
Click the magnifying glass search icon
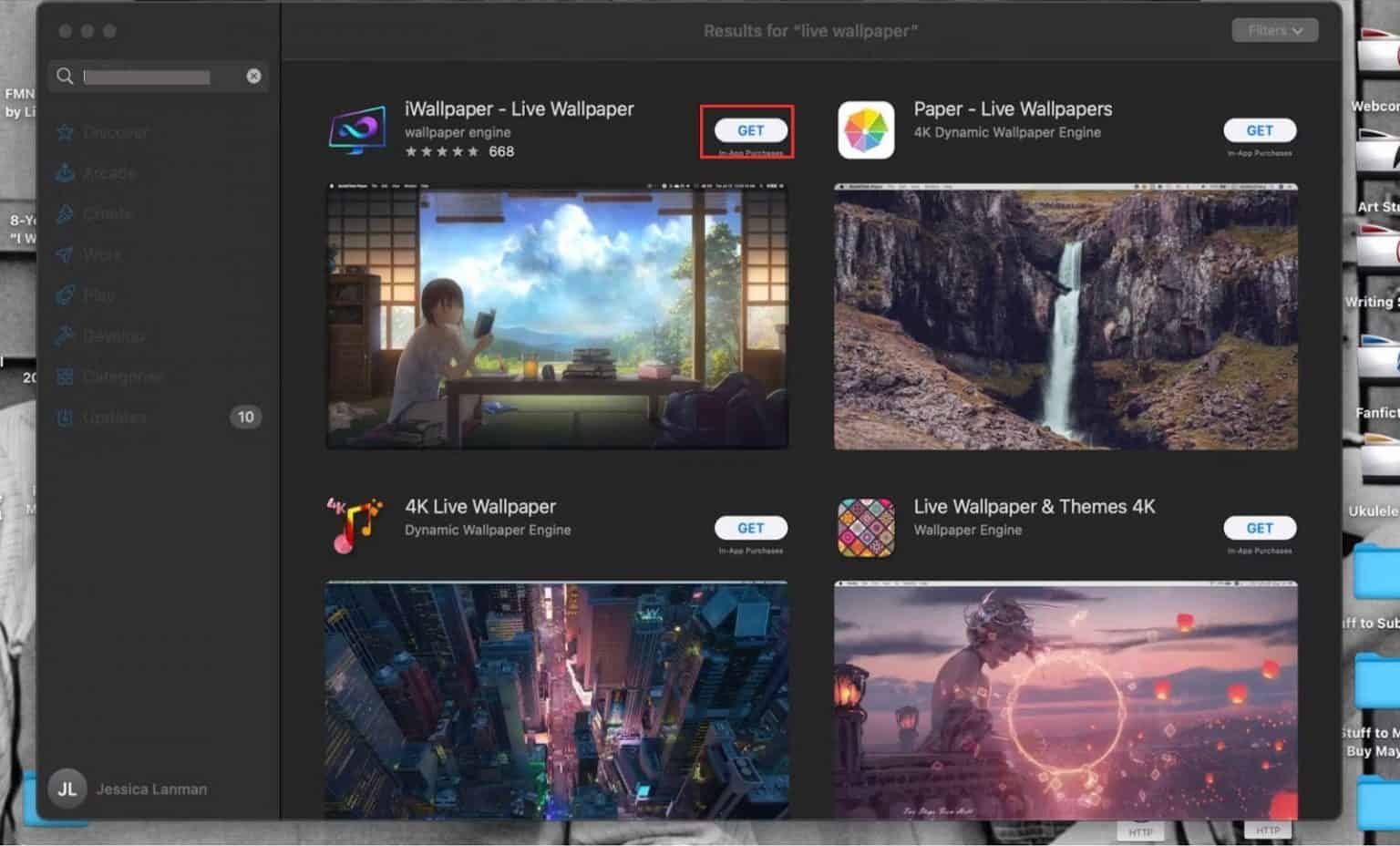(65, 77)
